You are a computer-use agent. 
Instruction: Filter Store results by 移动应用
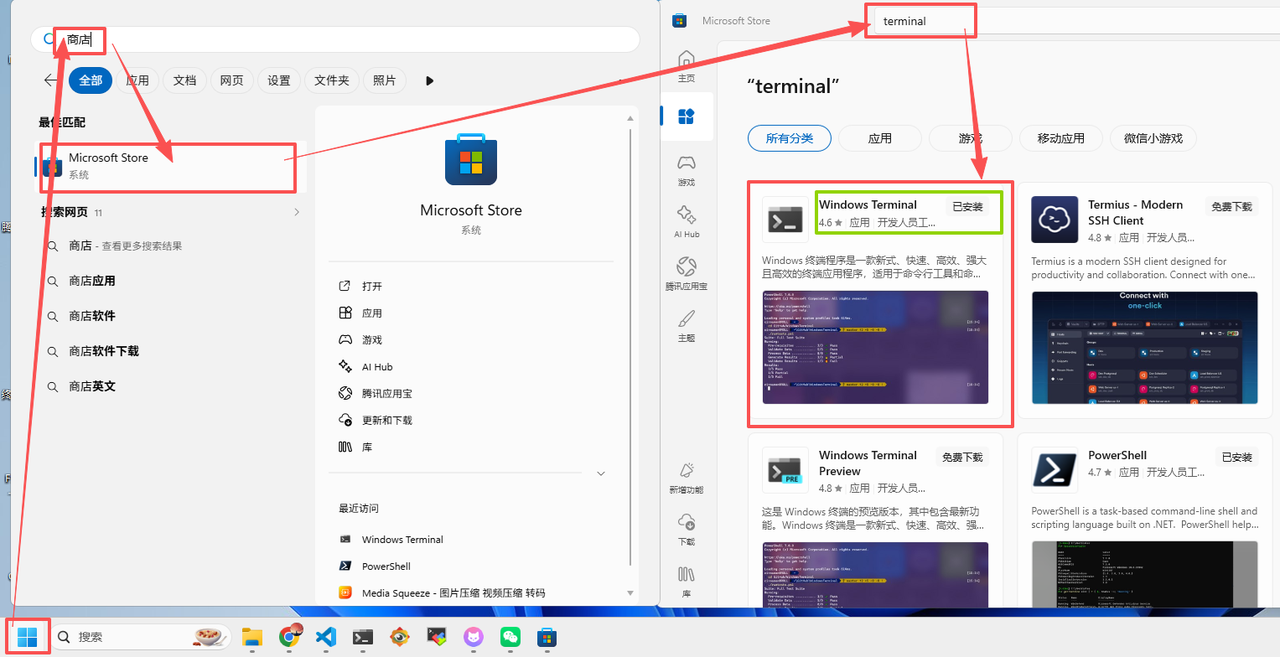pos(1061,138)
